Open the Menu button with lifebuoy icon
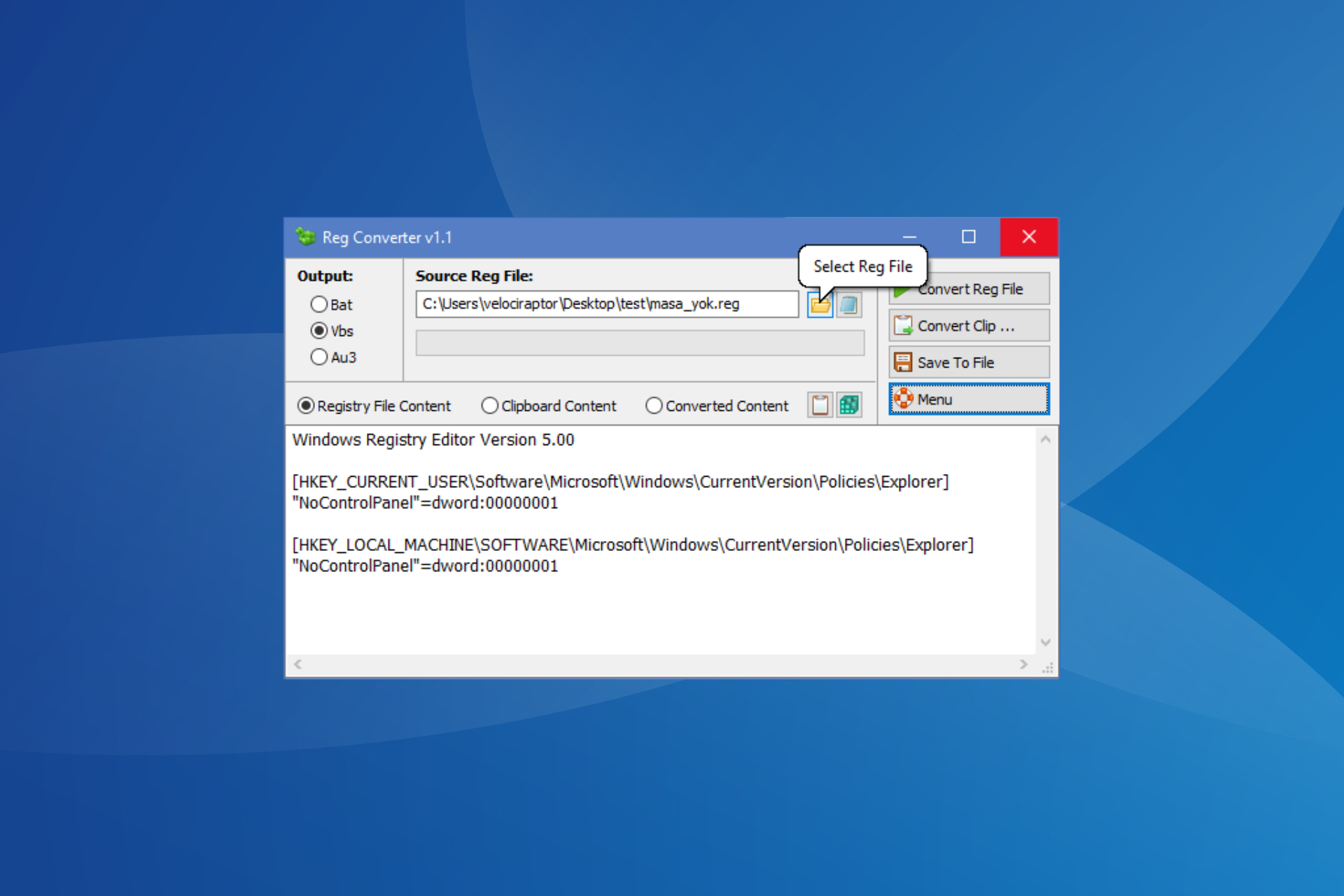The height and width of the screenshot is (896, 1344). [x=969, y=399]
